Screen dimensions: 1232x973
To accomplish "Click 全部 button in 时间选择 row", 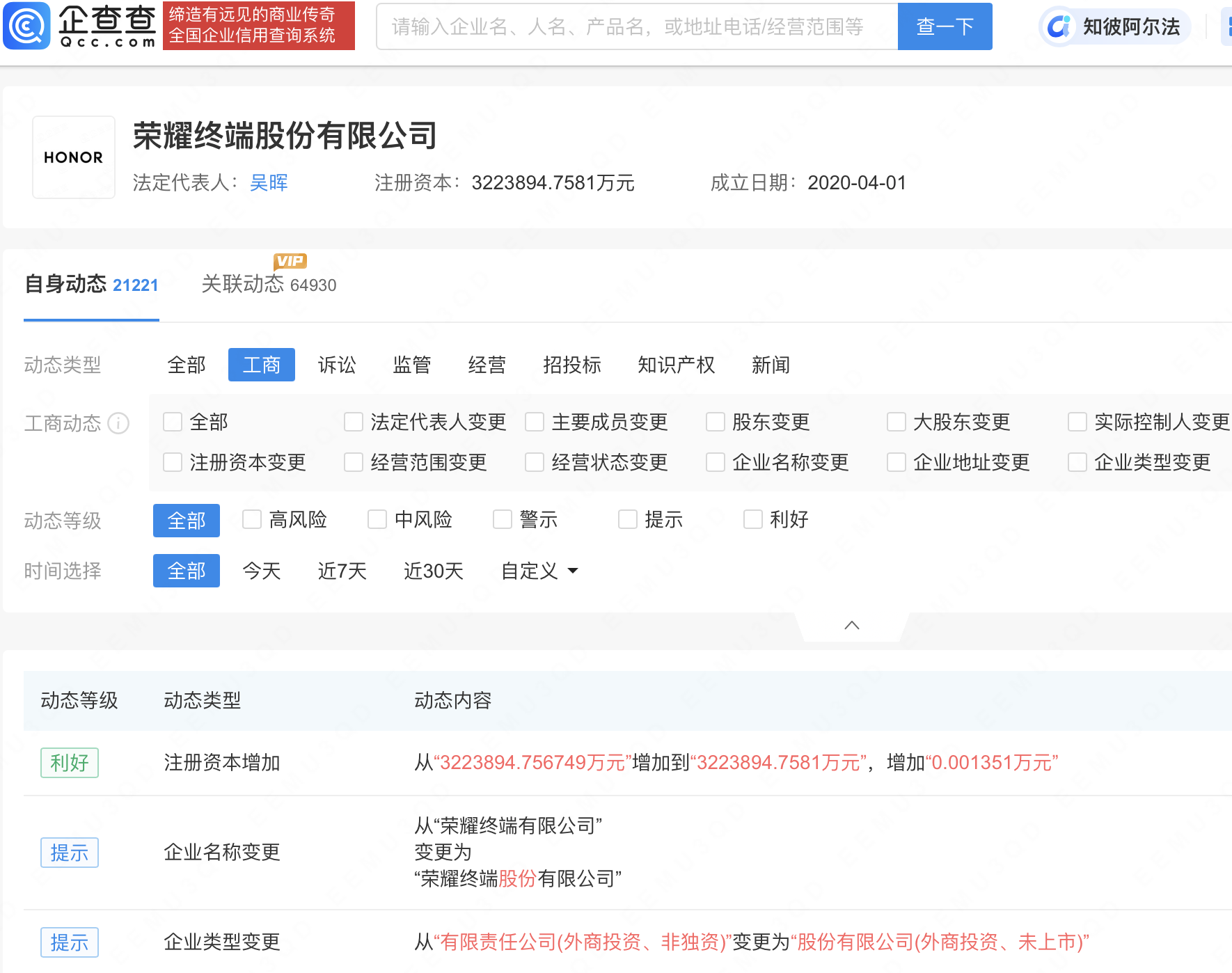I will point(187,571).
